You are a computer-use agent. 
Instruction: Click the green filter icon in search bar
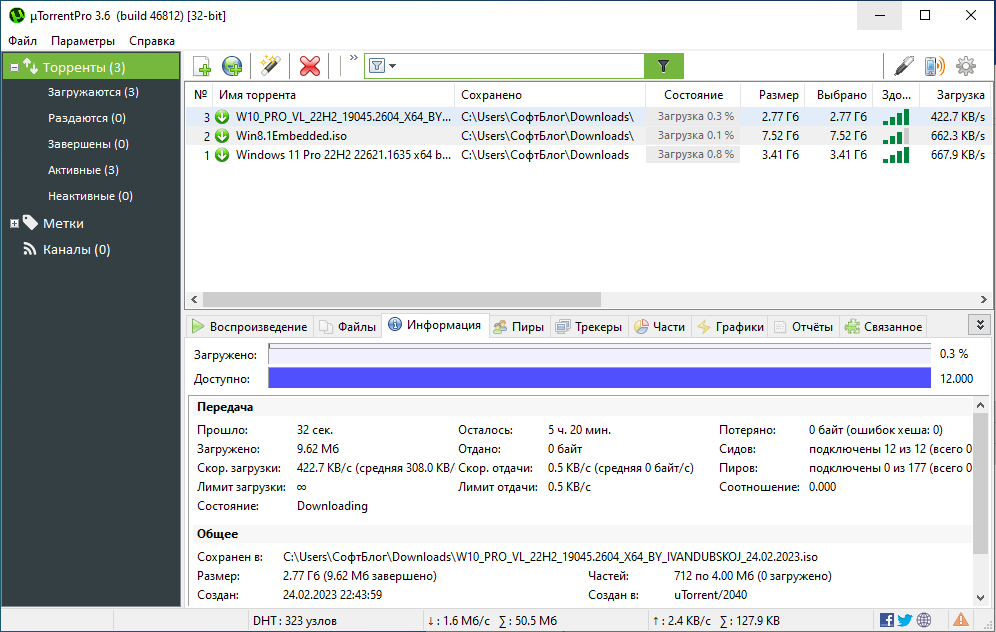663,65
